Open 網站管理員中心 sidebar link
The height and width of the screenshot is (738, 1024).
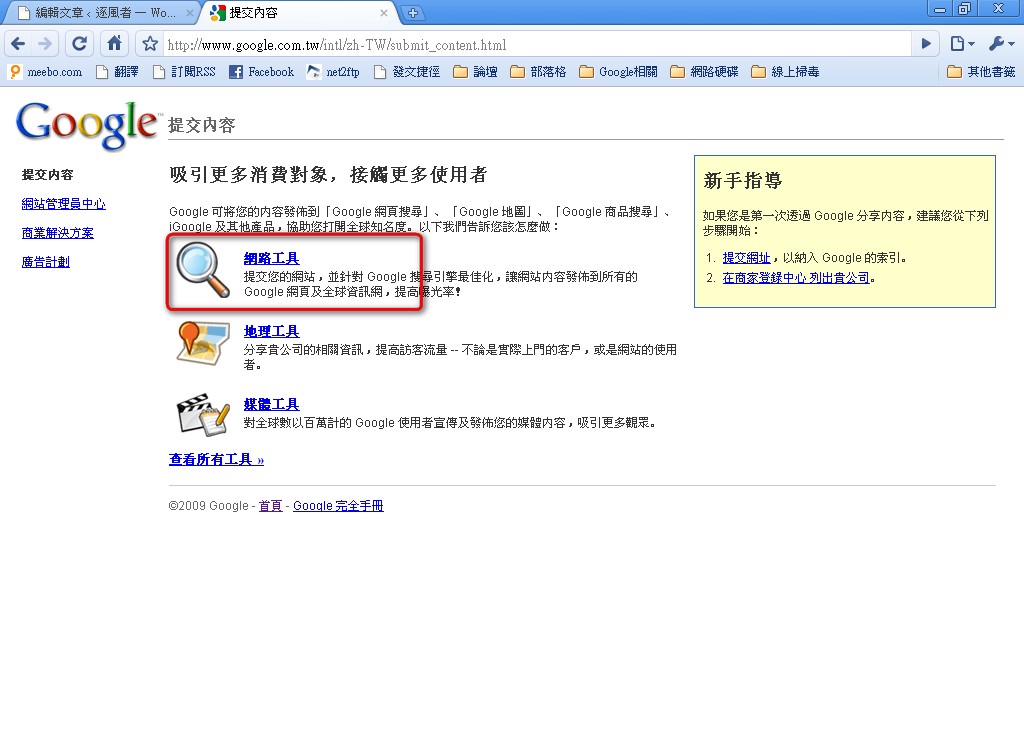tap(63, 204)
